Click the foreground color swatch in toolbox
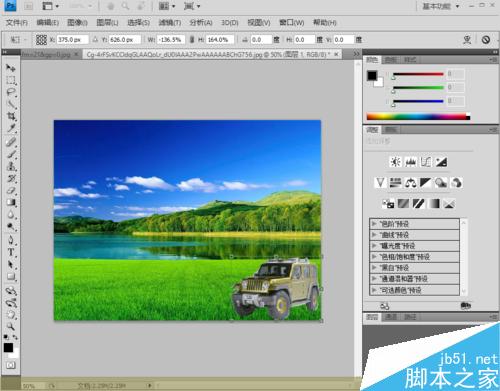 coord(8,348)
